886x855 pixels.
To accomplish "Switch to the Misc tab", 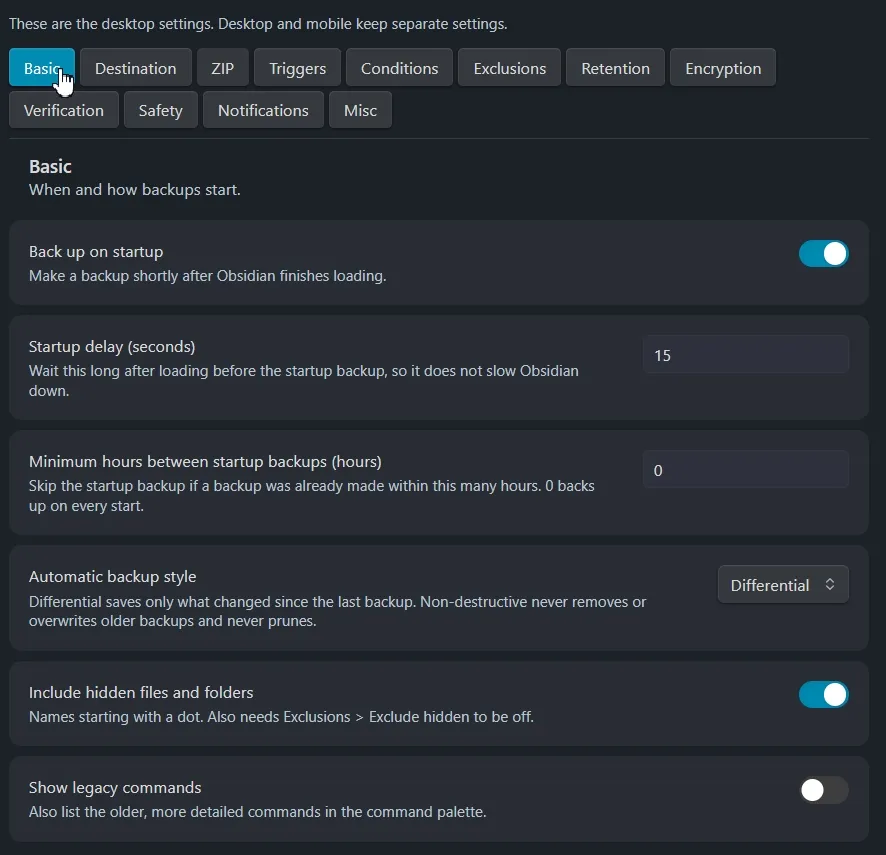I will [x=360, y=110].
